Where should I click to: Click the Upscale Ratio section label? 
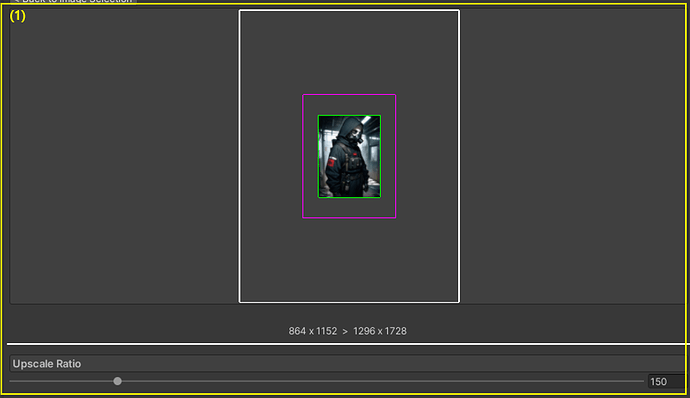[47, 364]
